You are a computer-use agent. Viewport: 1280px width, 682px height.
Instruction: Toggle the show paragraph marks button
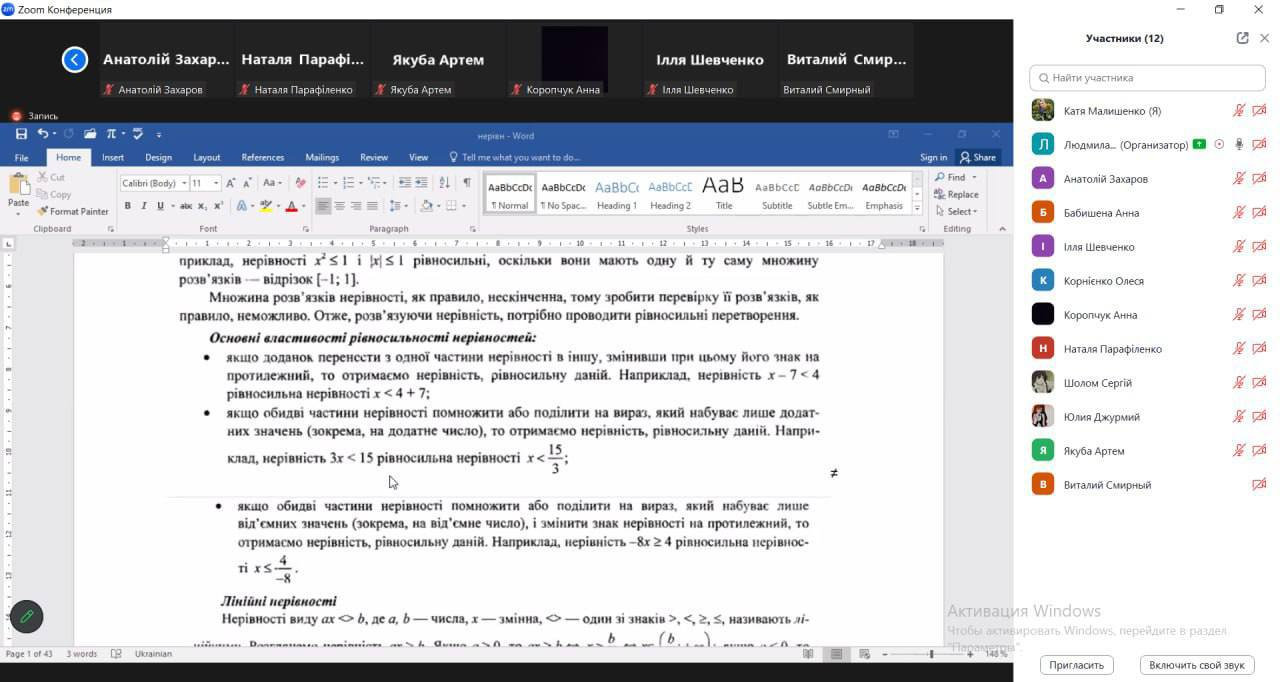click(x=467, y=183)
